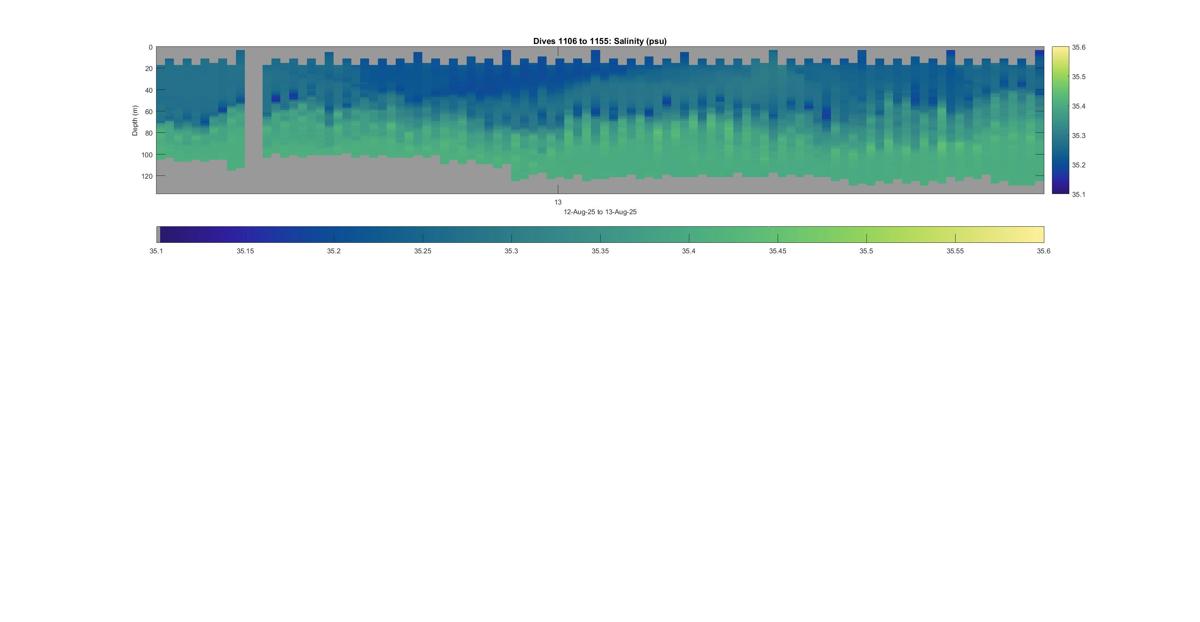Image resolution: width=1200 pixels, height=622 pixels.
Task: Click depth axis tick '120'
Action: 146,176
